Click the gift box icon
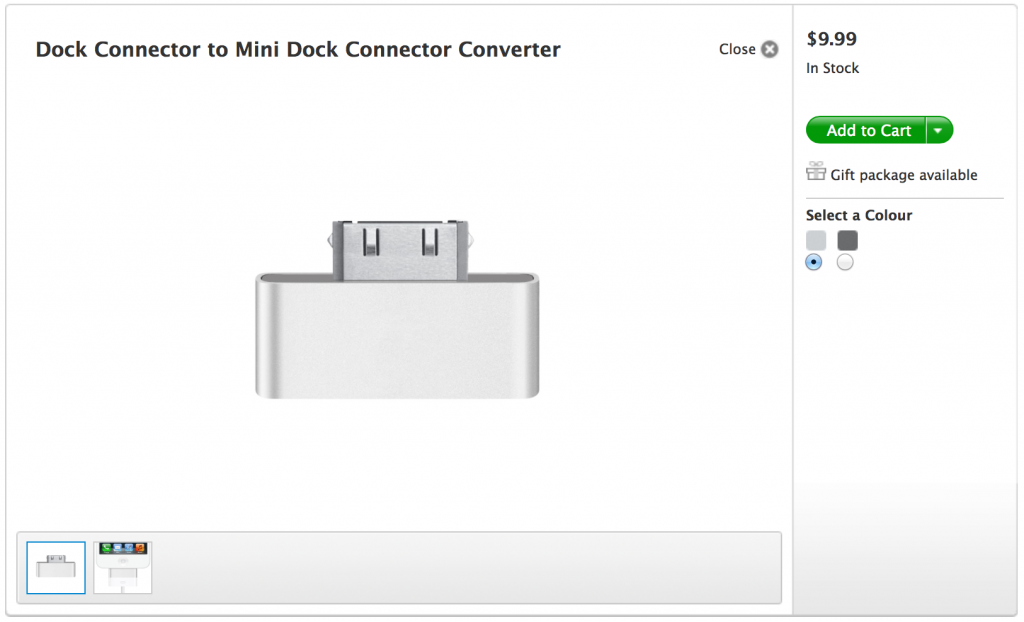1024x622 pixels. click(x=816, y=172)
